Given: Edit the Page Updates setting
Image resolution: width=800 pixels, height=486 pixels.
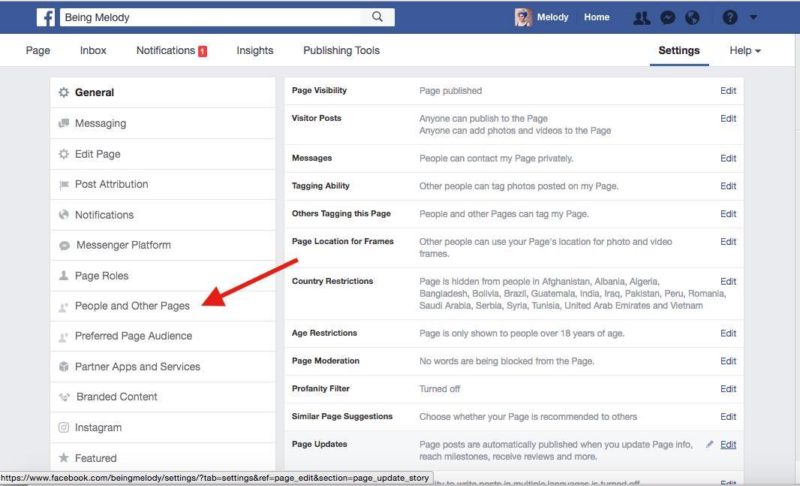Looking at the screenshot, I should pos(728,445).
